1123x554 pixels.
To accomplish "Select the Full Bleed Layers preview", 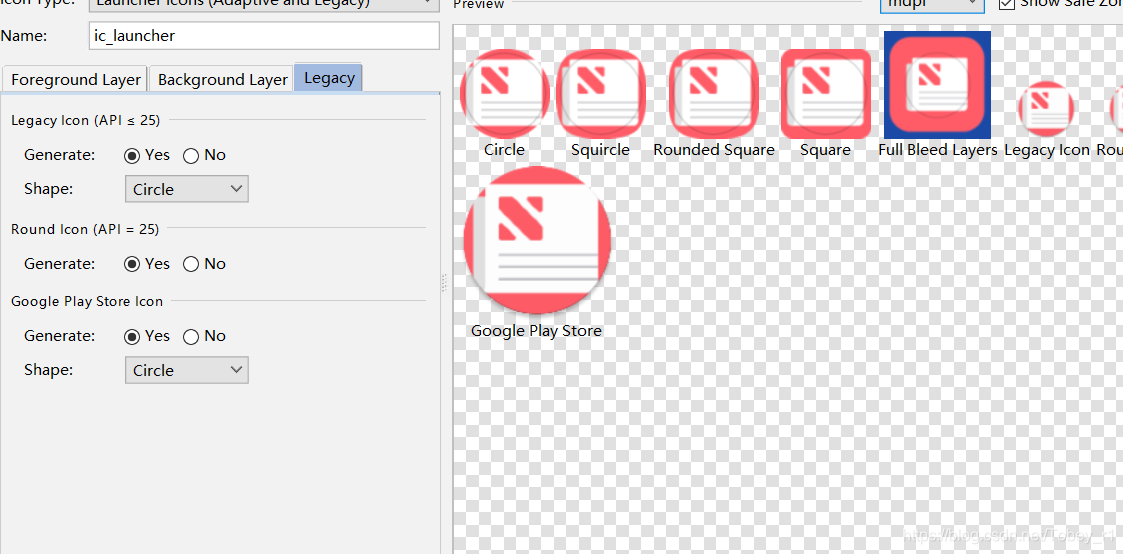I will coord(938,84).
